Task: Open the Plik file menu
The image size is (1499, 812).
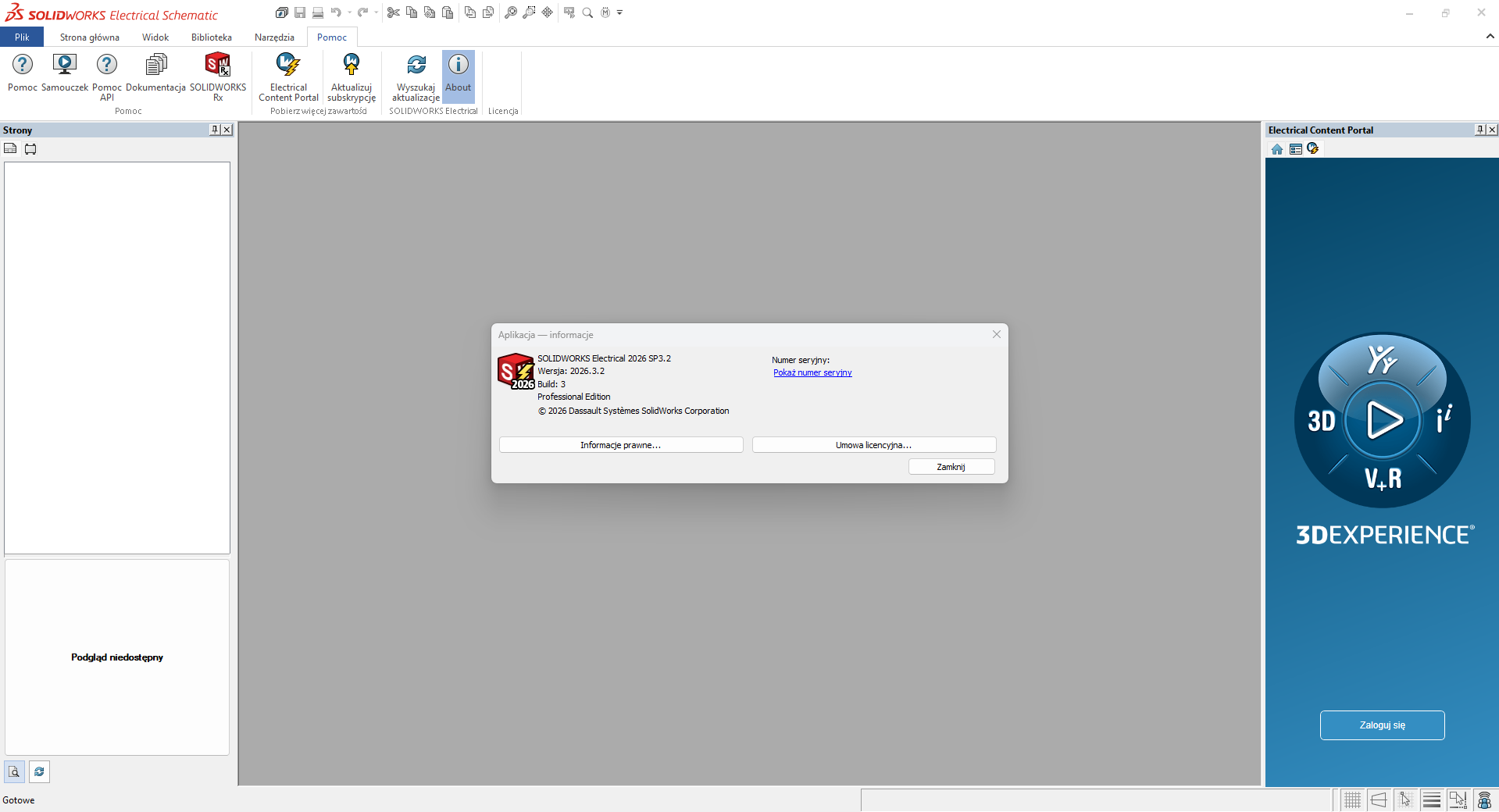Action: point(22,37)
